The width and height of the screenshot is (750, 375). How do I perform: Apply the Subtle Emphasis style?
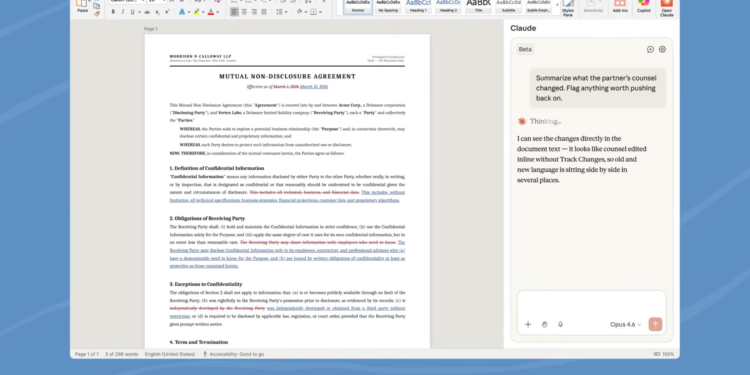click(539, 6)
